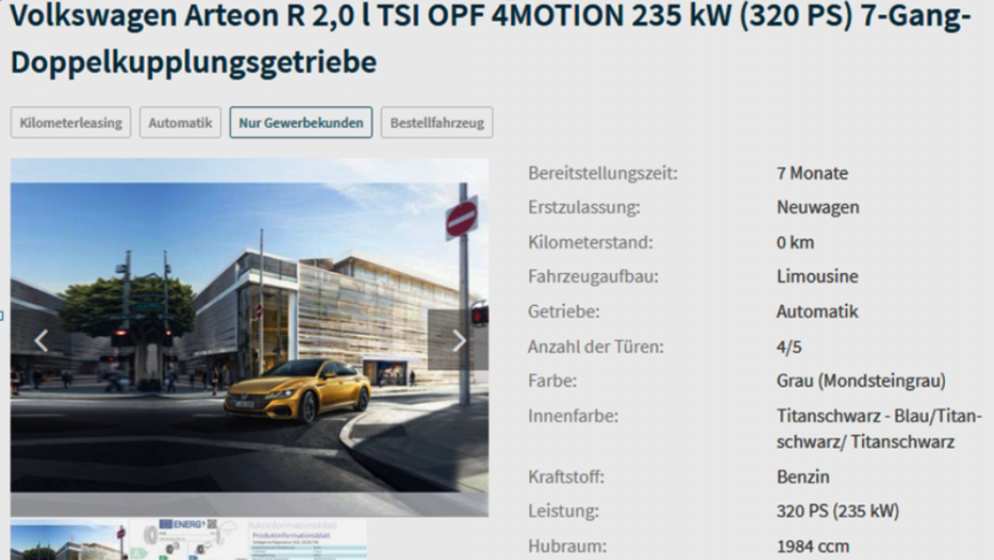The width and height of the screenshot is (994, 560).
Task: Click the 0 km Kilometerstand value
Action: 795,242
